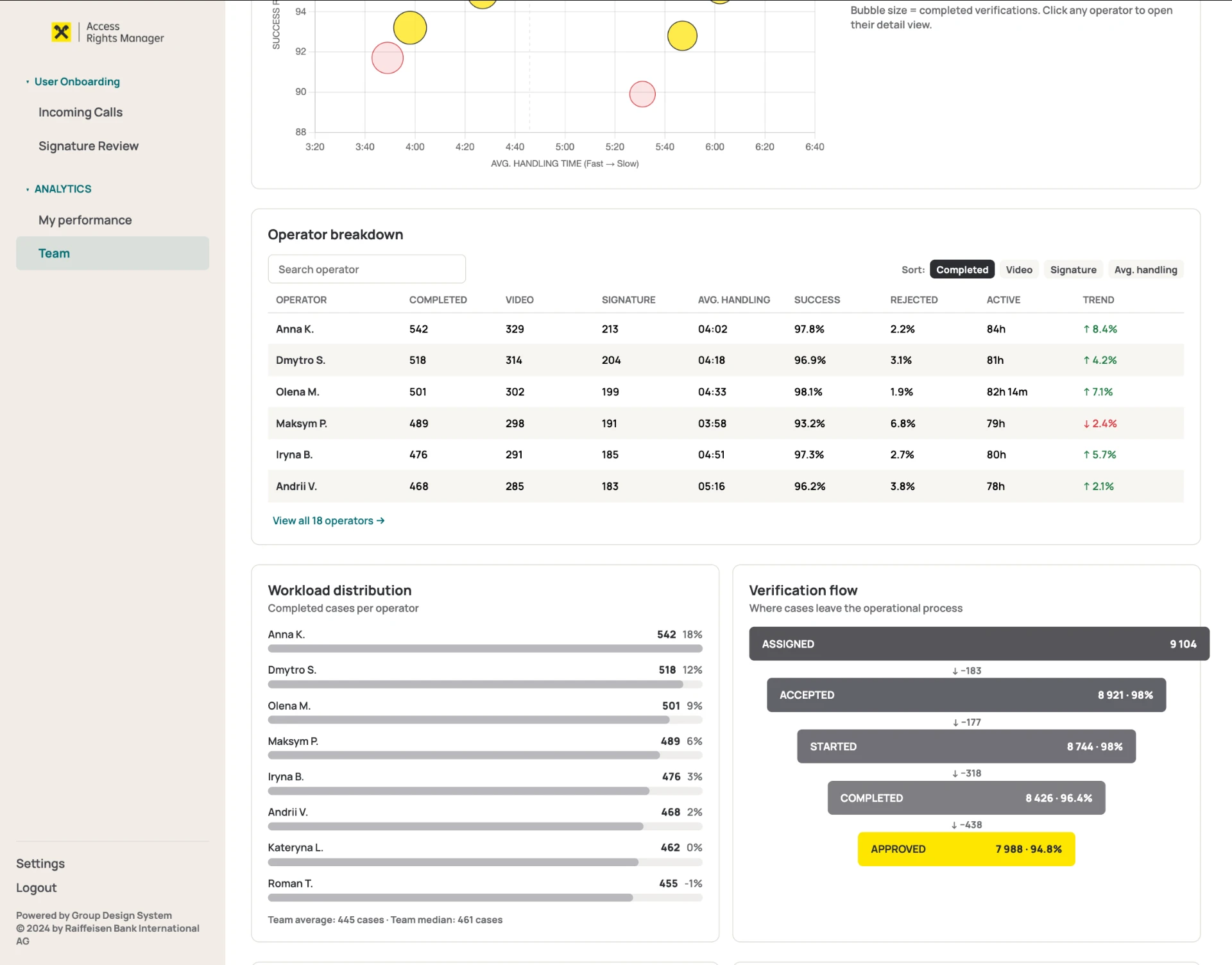Click Anna K. upward trend 8.4%

pos(1100,329)
